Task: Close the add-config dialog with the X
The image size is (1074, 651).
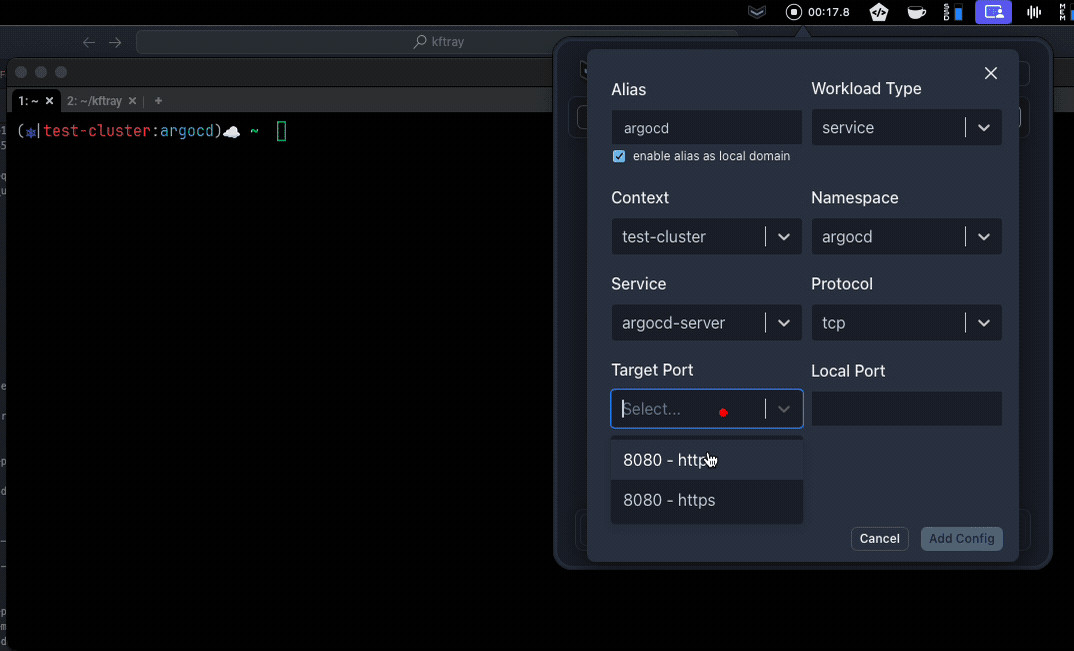Action: (990, 73)
